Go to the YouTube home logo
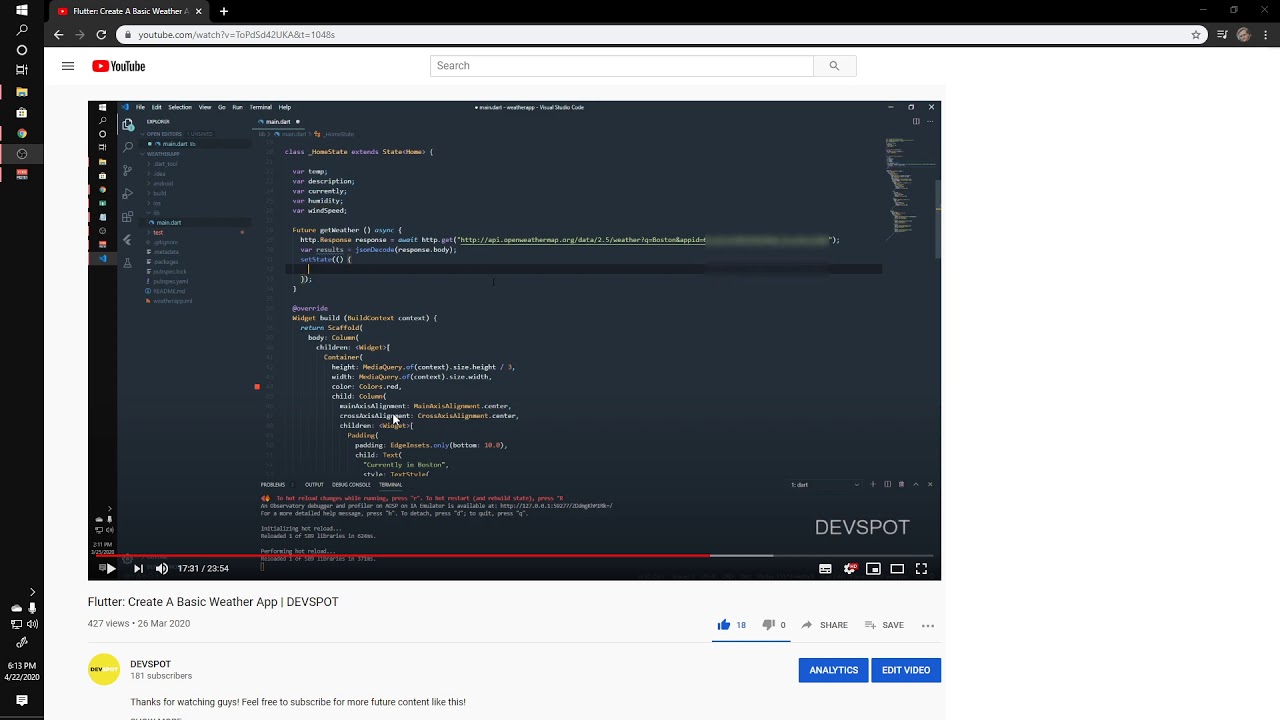Image resolution: width=1280 pixels, height=720 pixels. 119,66
